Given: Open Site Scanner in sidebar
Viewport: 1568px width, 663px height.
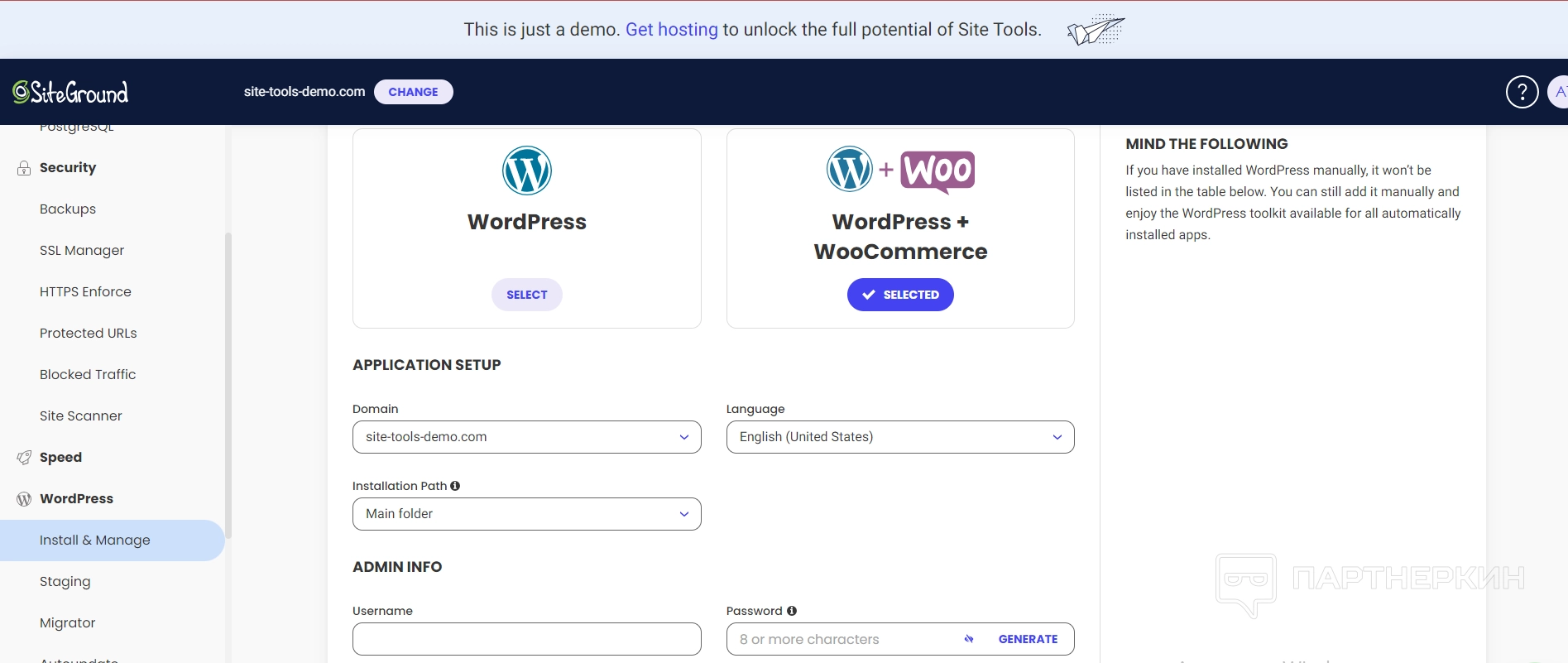Looking at the screenshot, I should click(81, 416).
